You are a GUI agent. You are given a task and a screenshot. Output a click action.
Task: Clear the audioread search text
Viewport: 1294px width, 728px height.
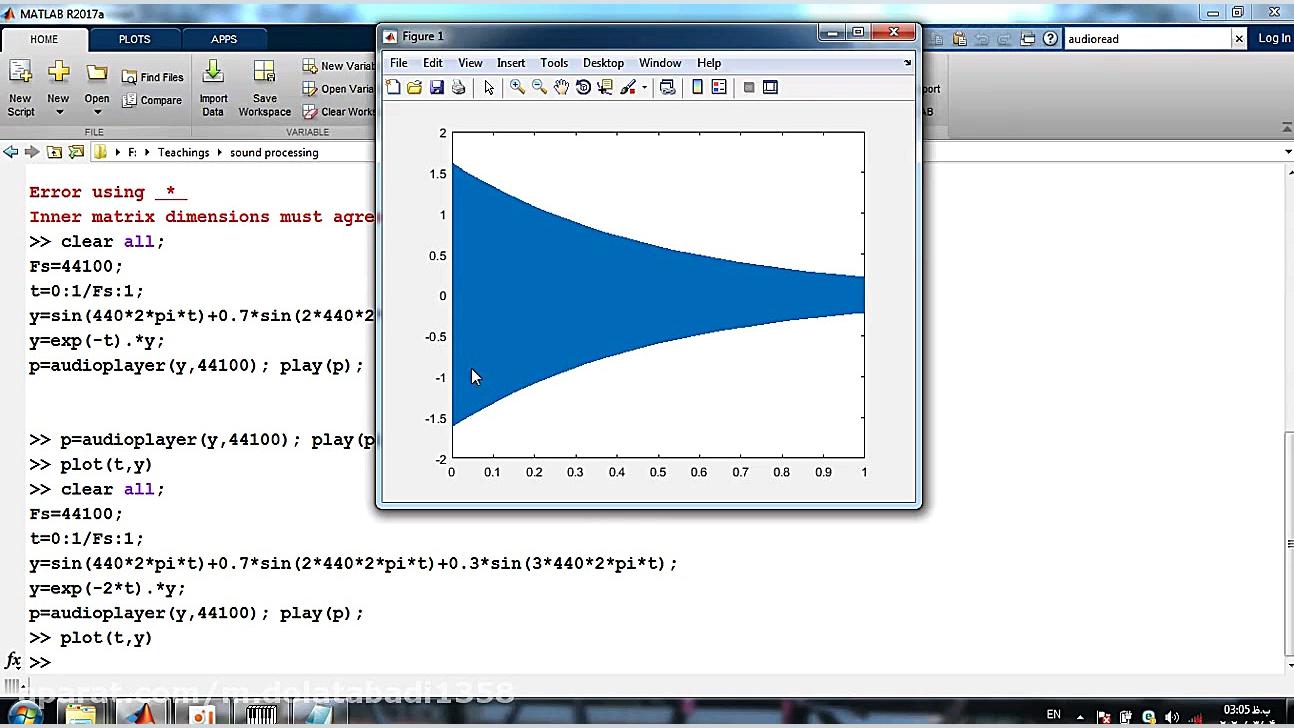[x=1239, y=39]
